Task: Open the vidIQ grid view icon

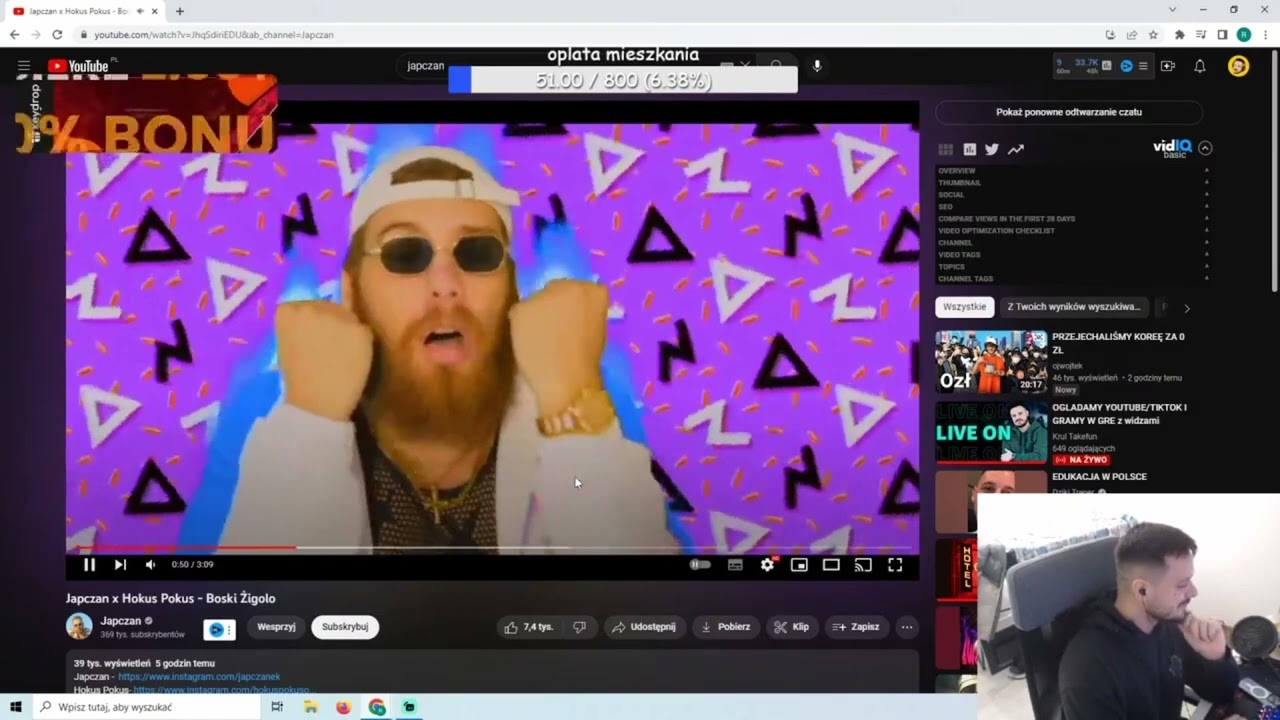Action: point(945,149)
